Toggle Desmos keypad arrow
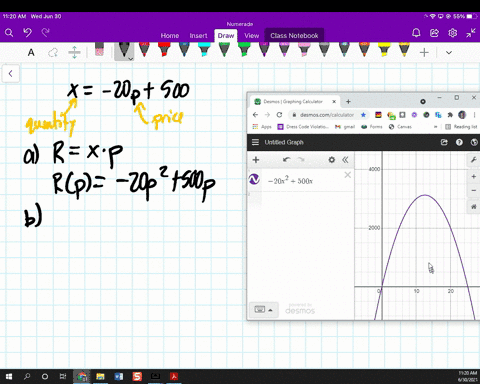 (270, 310)
